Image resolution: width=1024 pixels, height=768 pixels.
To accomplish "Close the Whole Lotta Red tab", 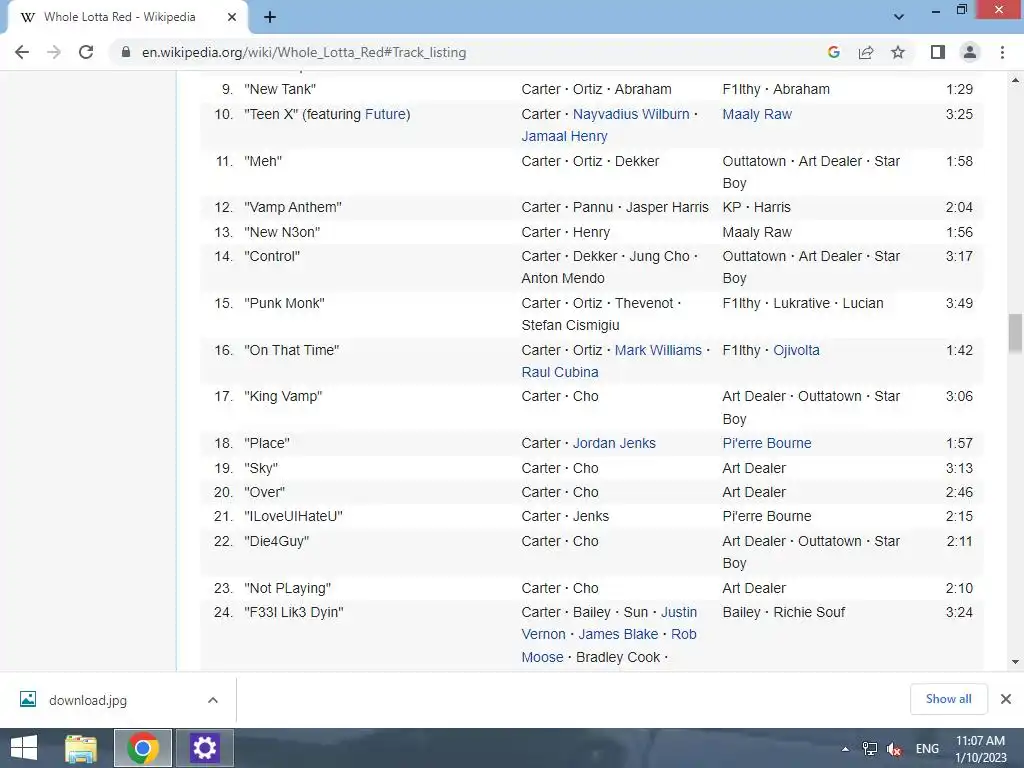I will pos(232,17).
